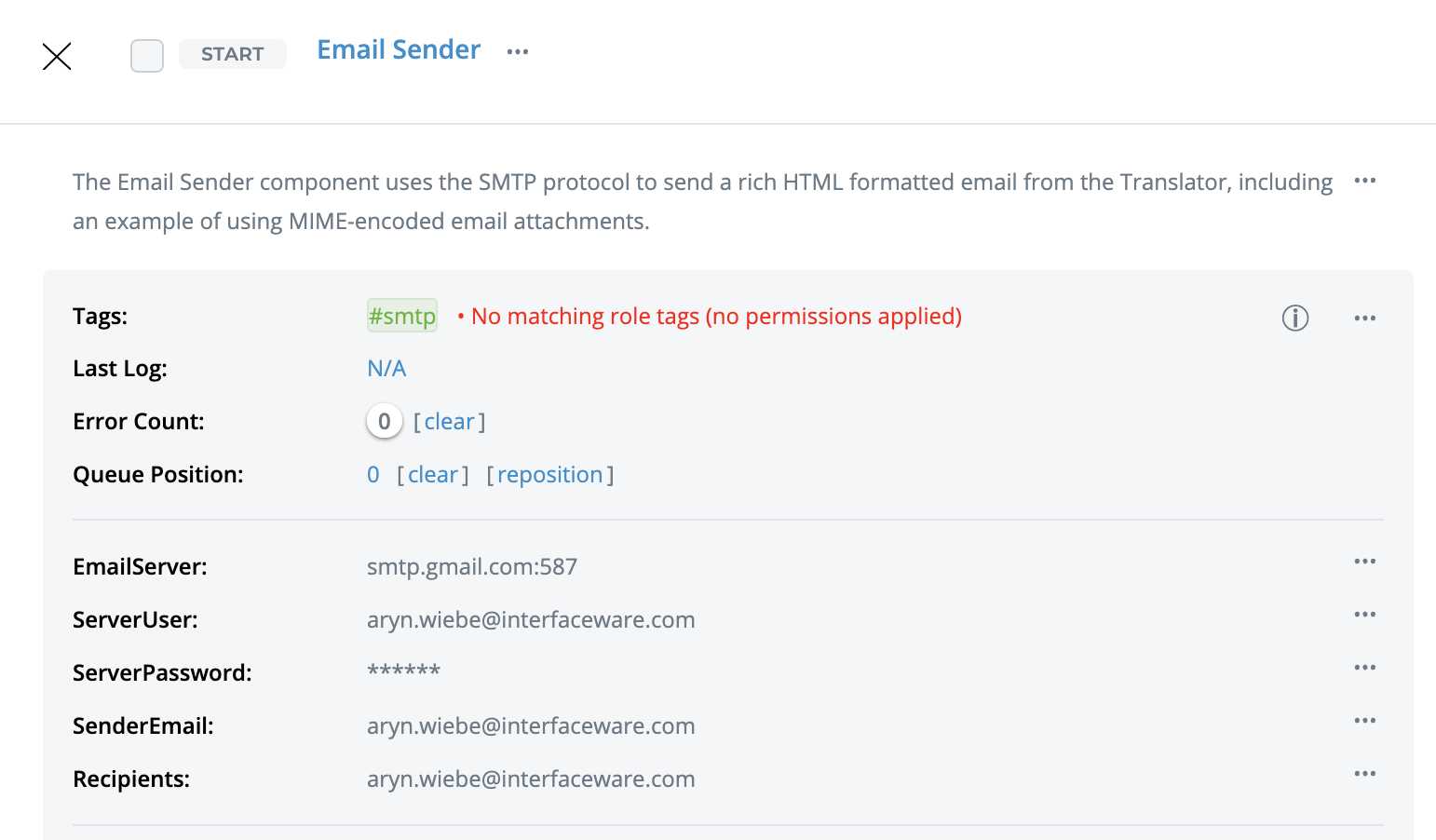Clear the Error Count
1436x840 pixels.
(x=449, y=422)
